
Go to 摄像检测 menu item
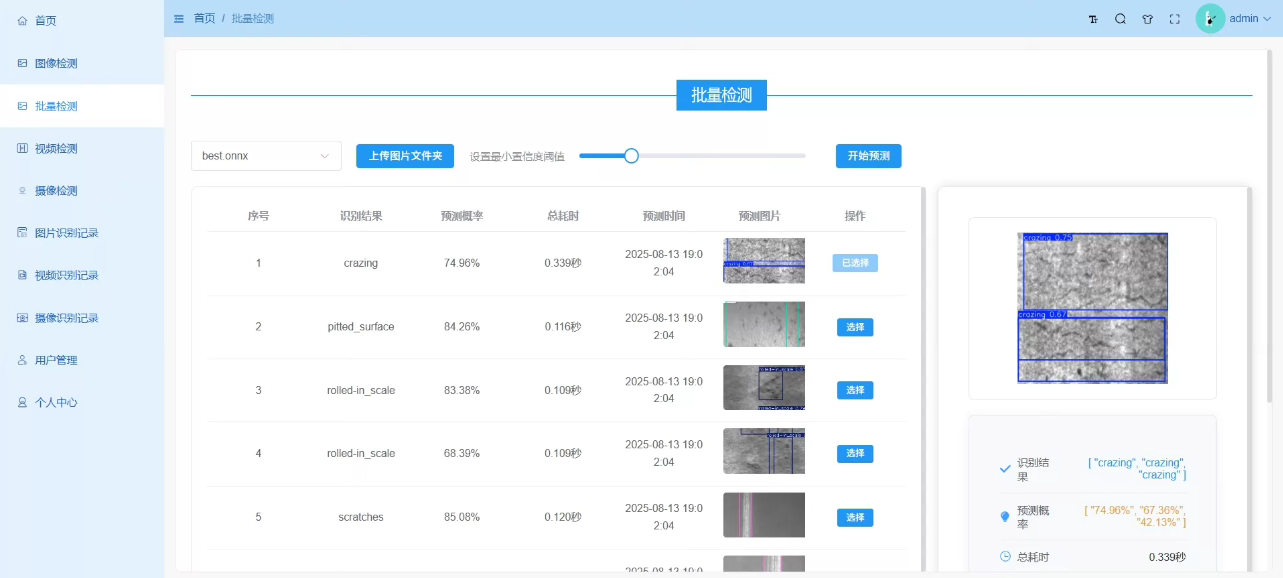[82, 190]
